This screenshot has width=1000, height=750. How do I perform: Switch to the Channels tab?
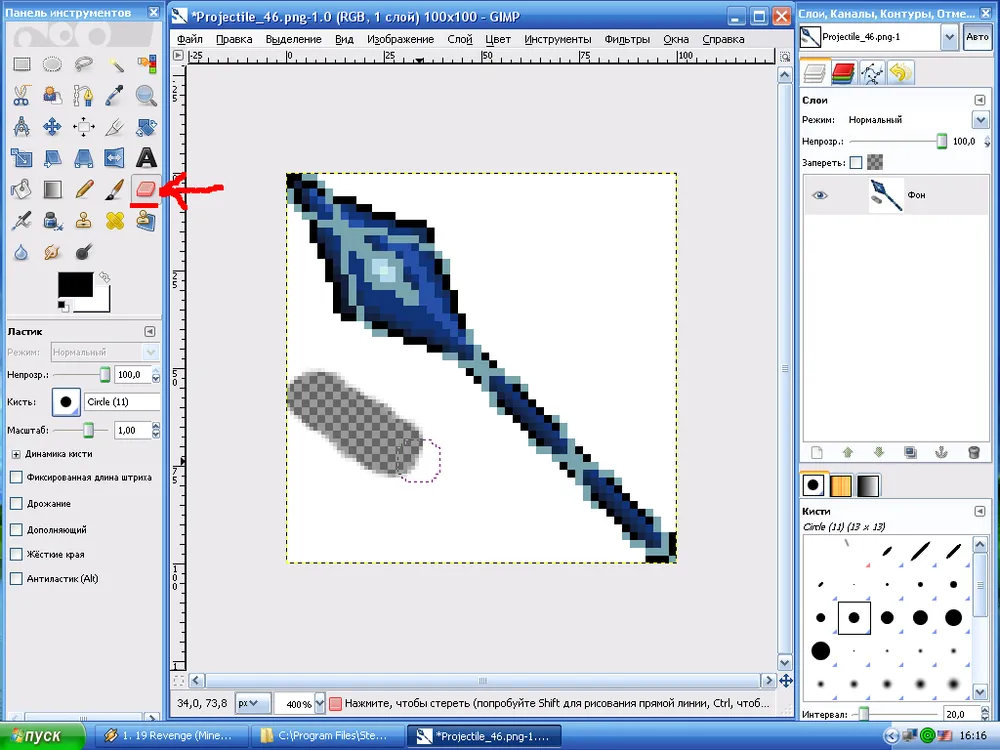tap(843, 72)
